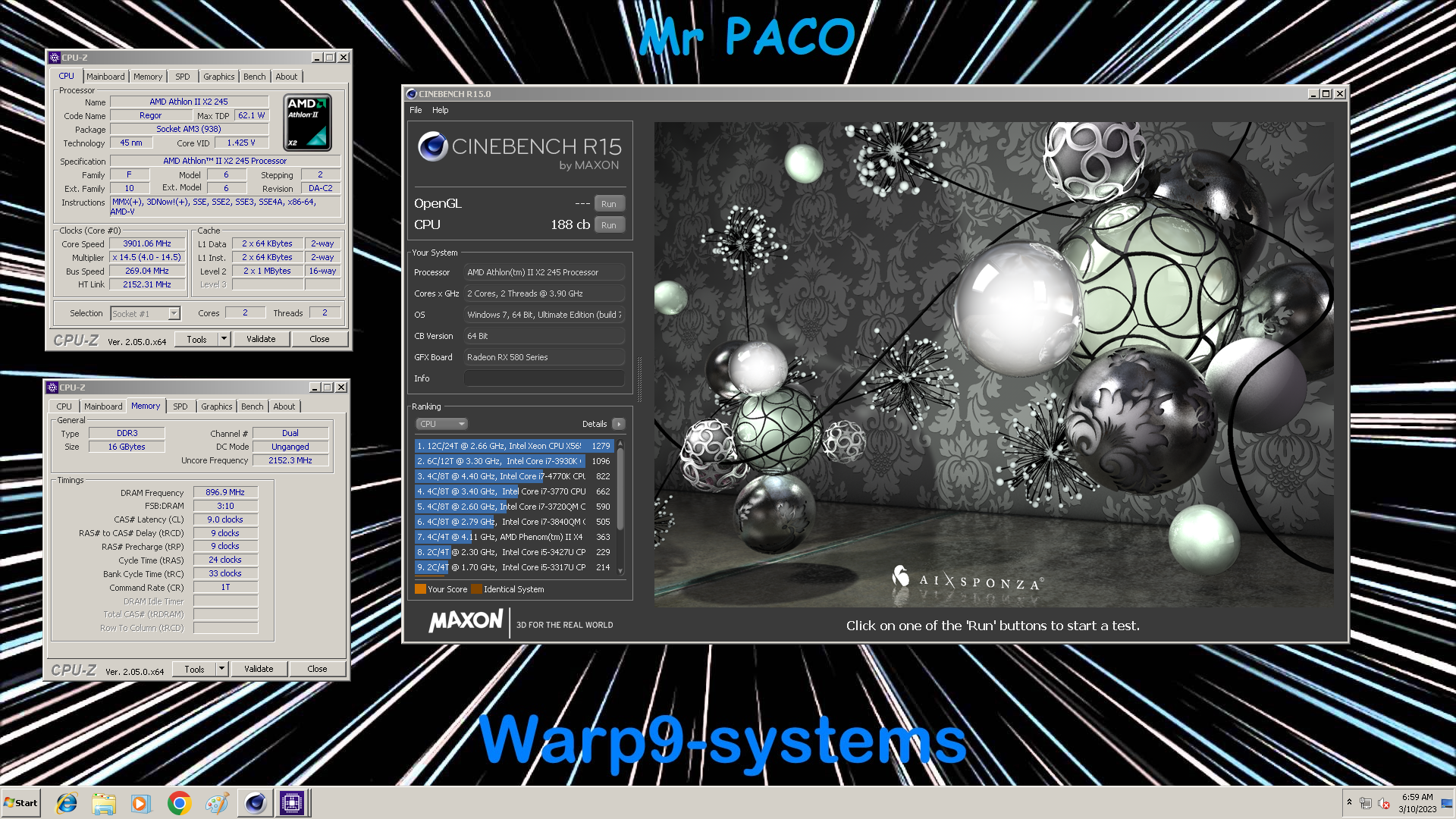Switch to CPU-Z via its taskbar icon
The height and width of the screenshot is (819, 1456).
pos(292,803)
